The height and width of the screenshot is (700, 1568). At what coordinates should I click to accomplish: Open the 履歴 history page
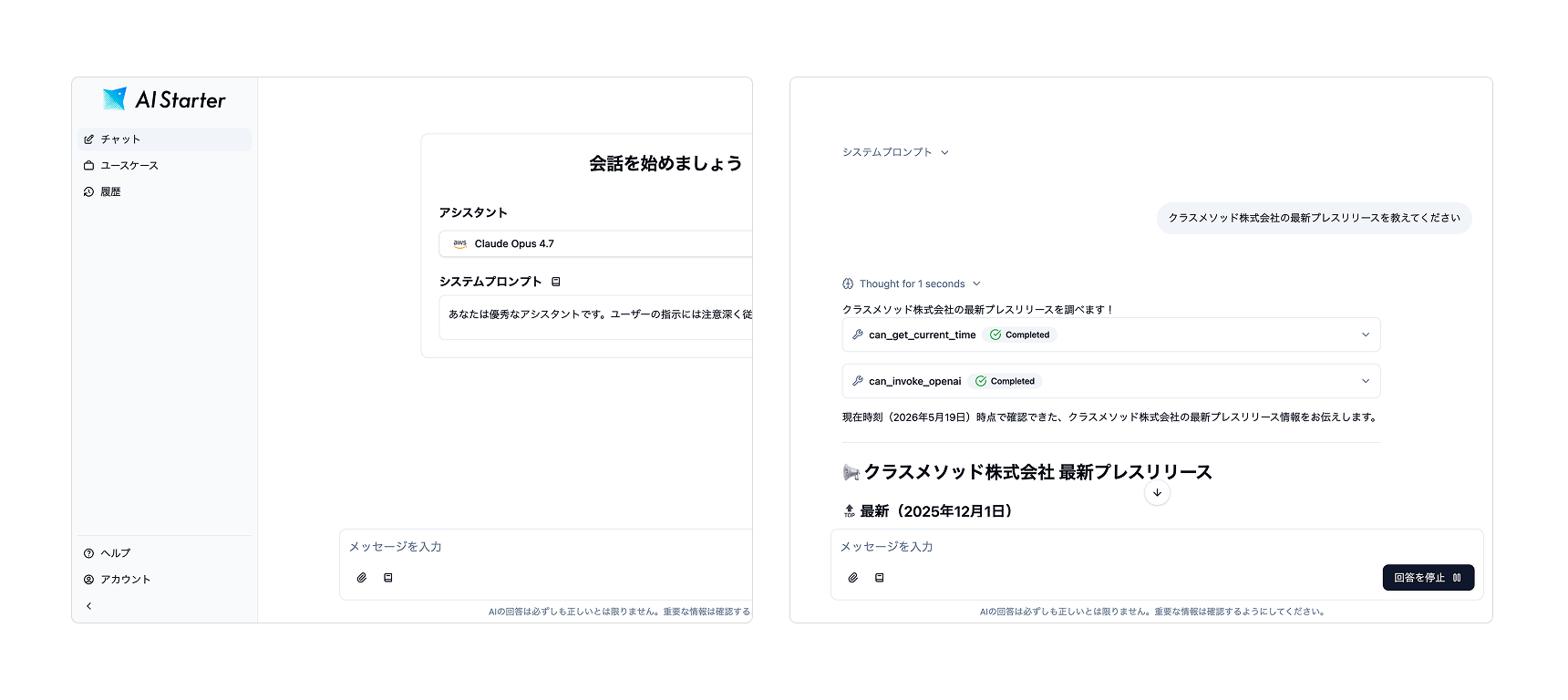pos(164,192)
